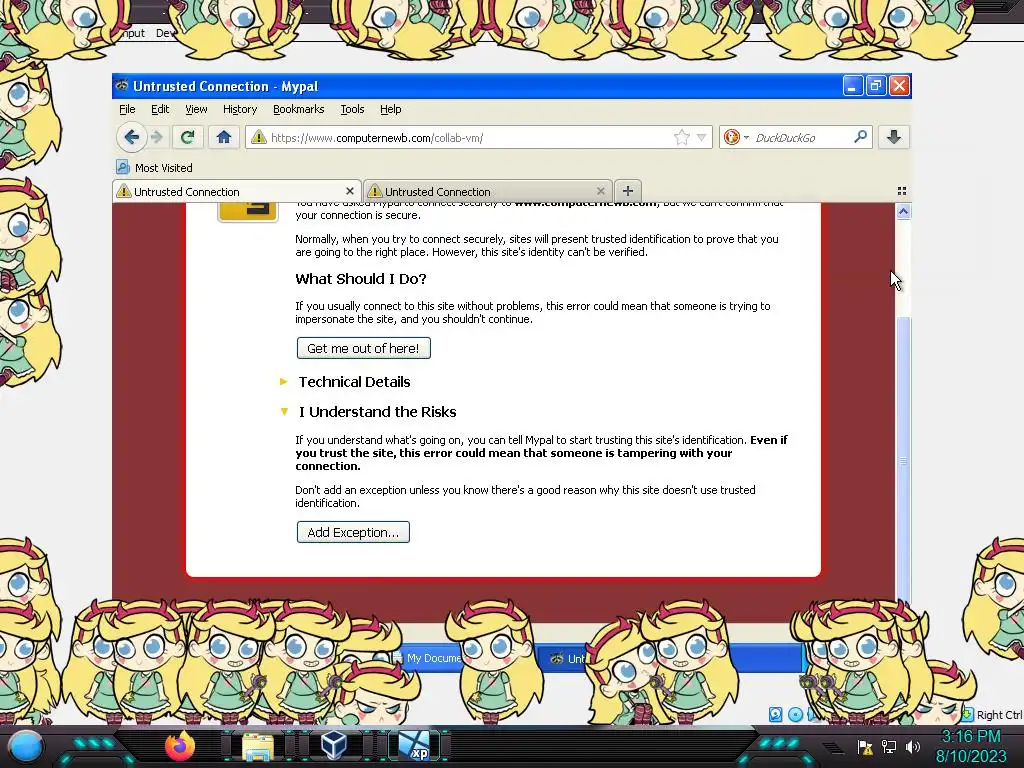Restore down the Mypal window
The width and height of the screenshot is (1024, 768).
pos(876,86)
